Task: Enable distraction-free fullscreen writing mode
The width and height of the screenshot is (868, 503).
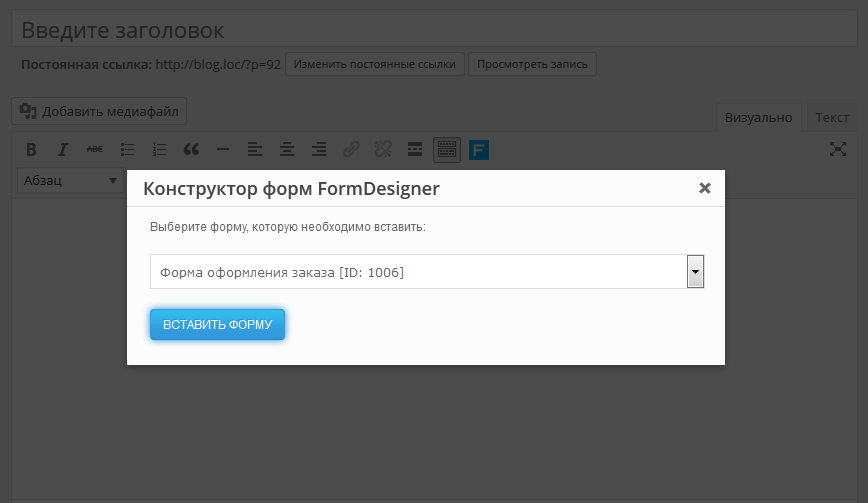Action: point(838,149)
